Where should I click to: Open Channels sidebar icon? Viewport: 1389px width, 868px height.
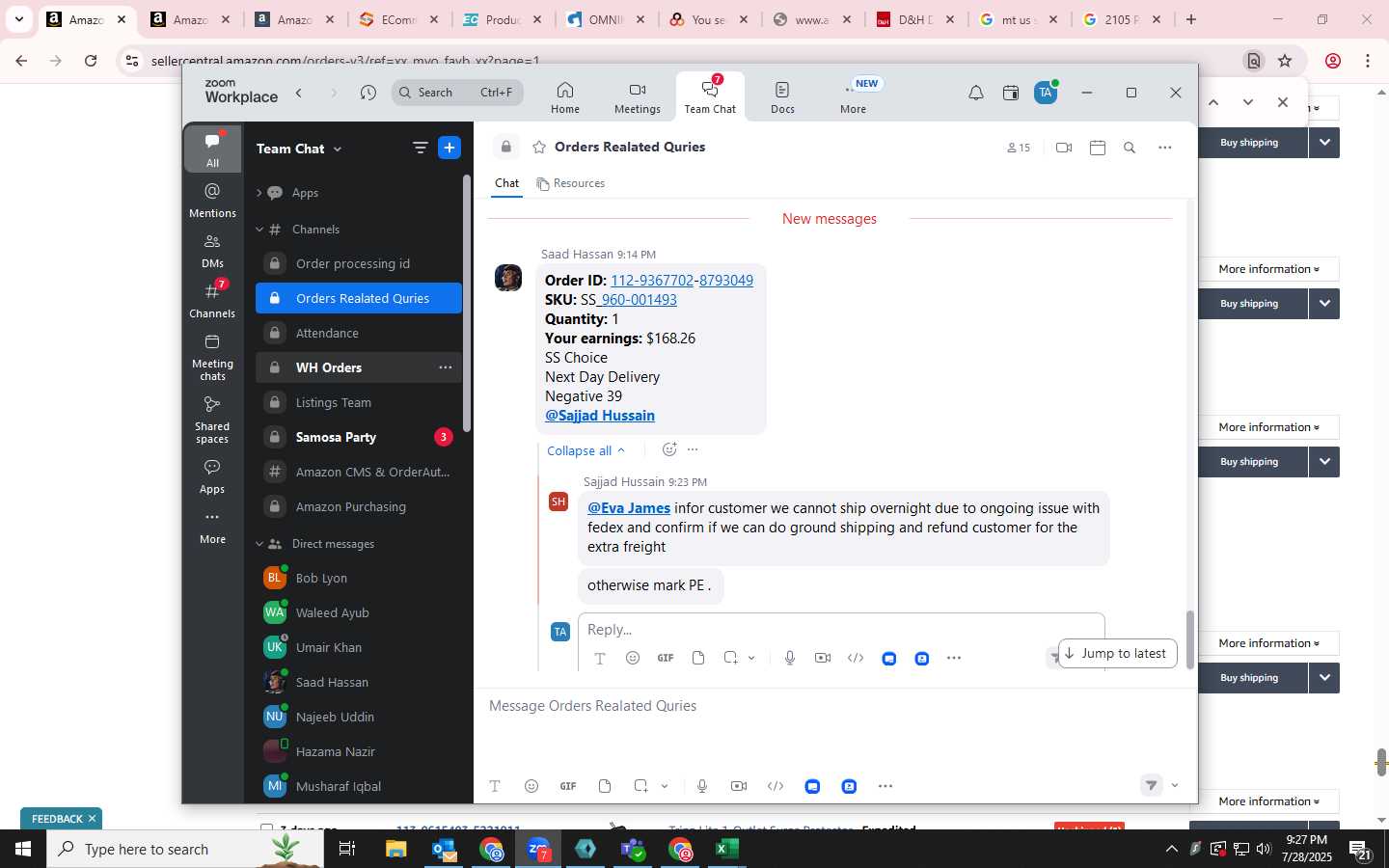pyautogui.click(x=212, y=300)
